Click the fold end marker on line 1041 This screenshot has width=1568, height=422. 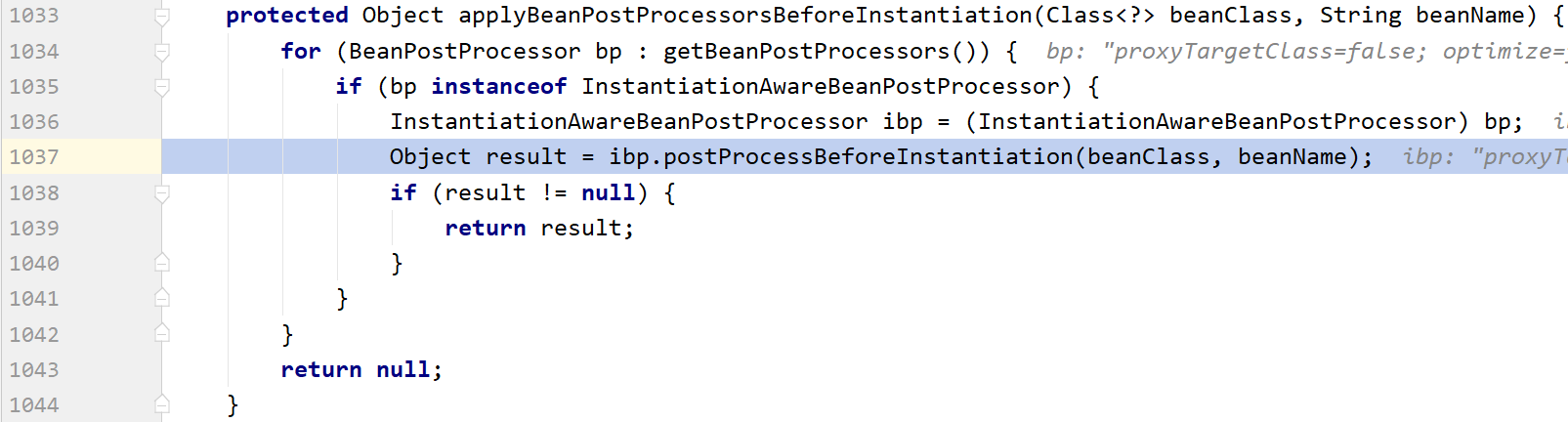pyautogui.click(x=162, y=298)
